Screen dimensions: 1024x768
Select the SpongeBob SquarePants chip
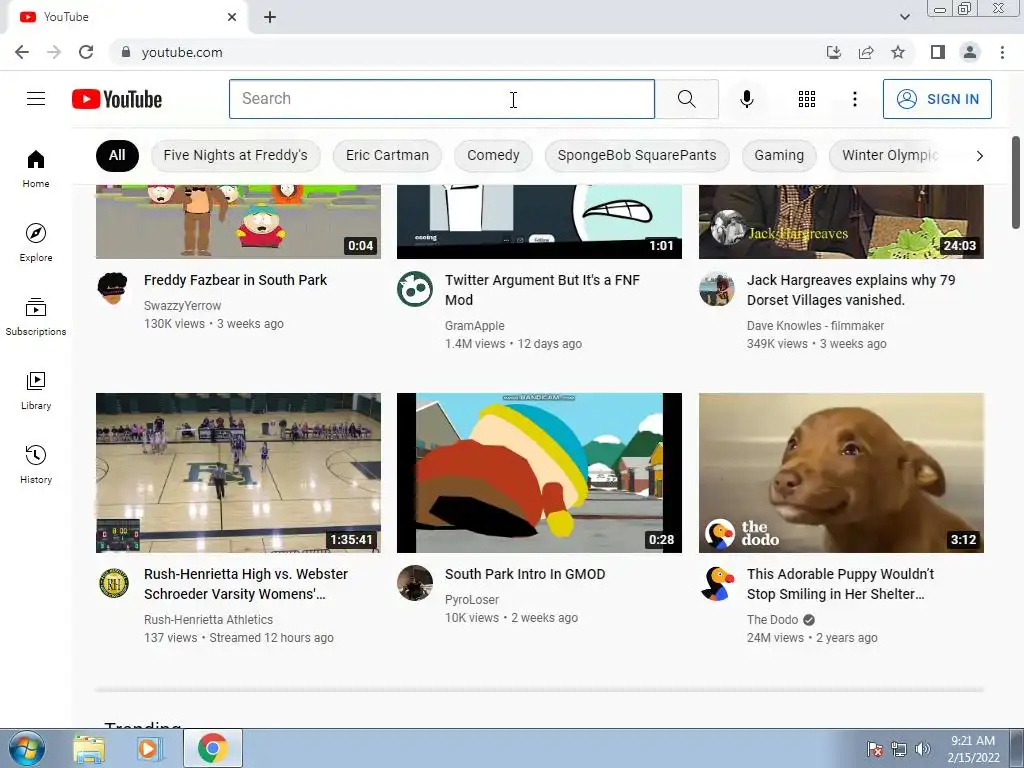(x=637, y=155)
